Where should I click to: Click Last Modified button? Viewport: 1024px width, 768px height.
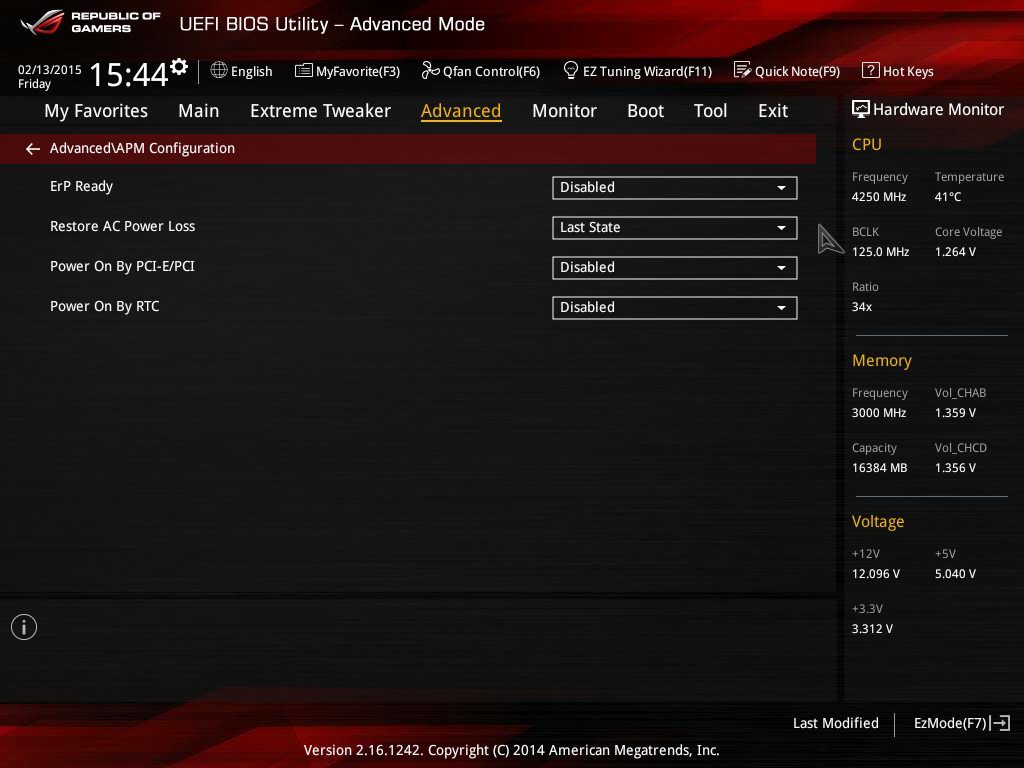[x=835, y=723]
